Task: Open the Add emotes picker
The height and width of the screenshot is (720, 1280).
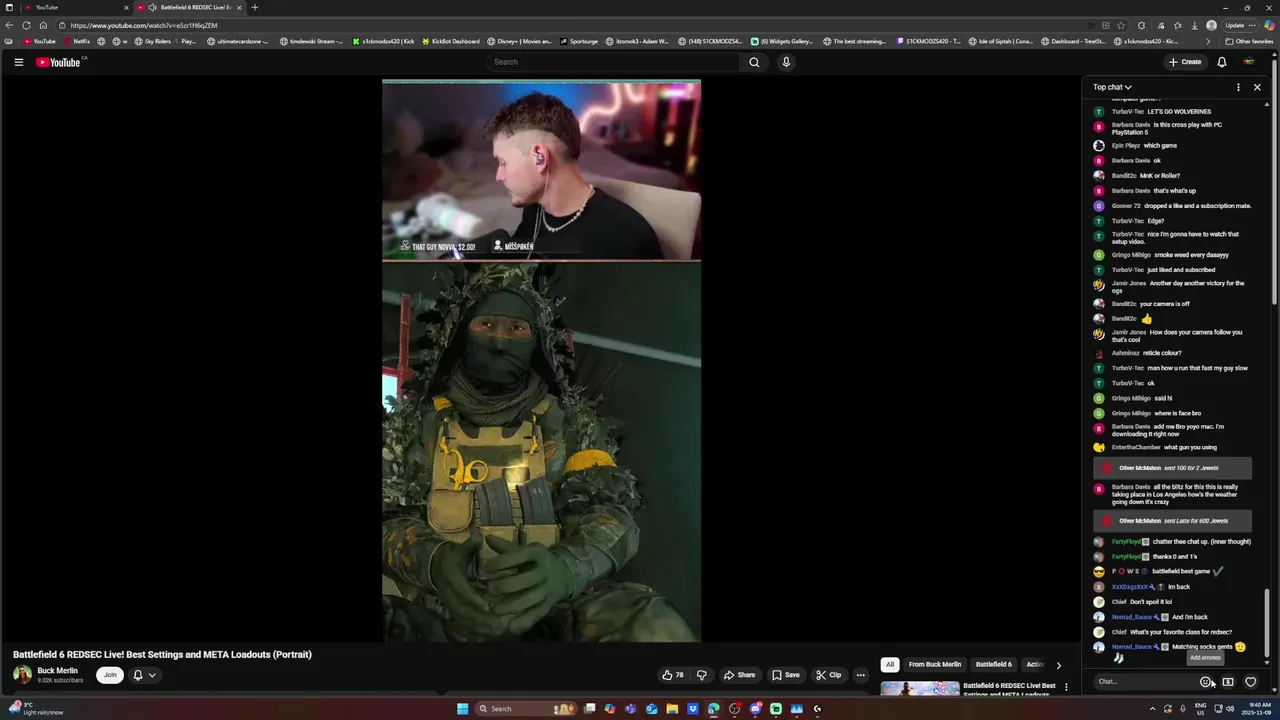Action: (x=1206, y=682)
